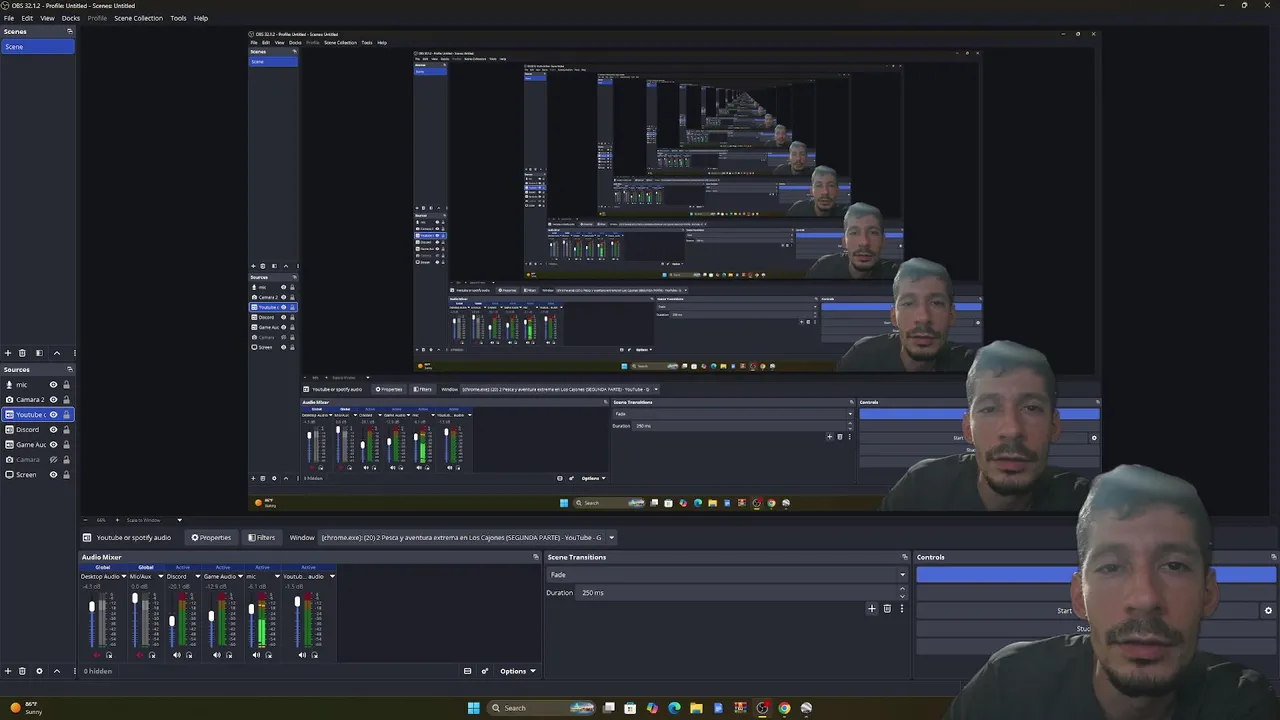Open the Tools menu
Viewport: 1280px width, 720px height.
point(178,18)
